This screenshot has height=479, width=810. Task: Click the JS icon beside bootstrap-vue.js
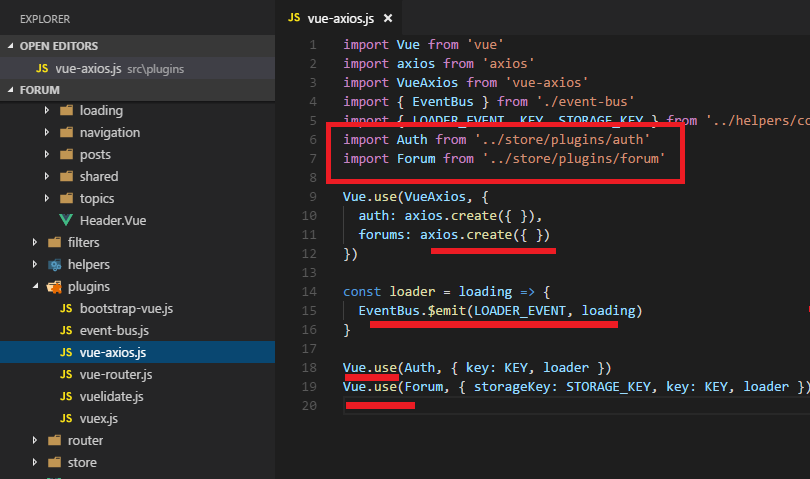(66, 308)
